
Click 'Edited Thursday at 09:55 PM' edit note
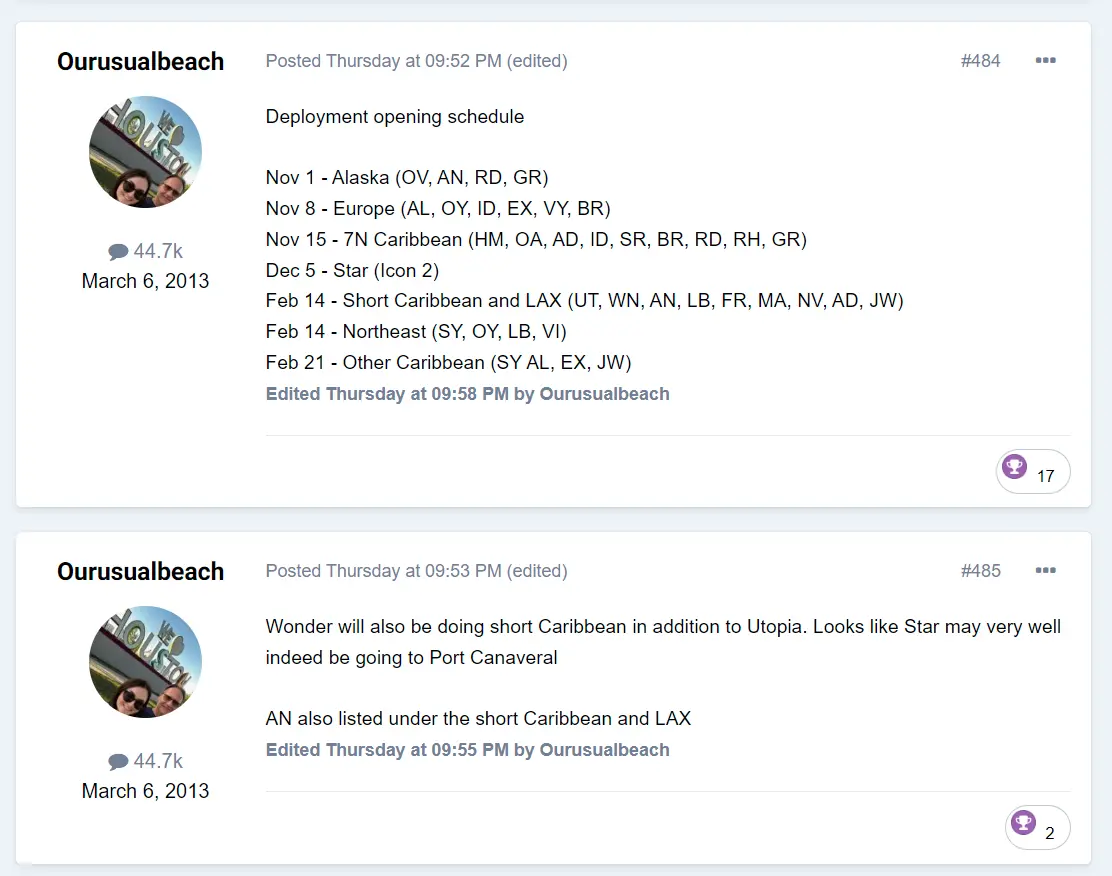coord(467,750)
